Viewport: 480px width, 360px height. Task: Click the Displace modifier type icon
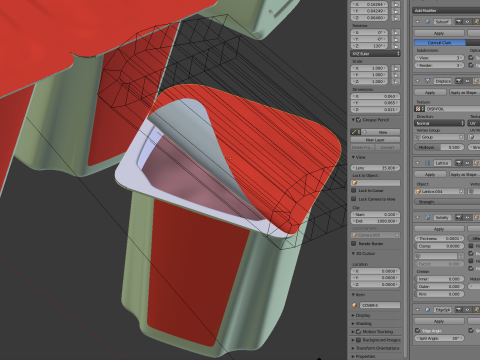[428, 81]
